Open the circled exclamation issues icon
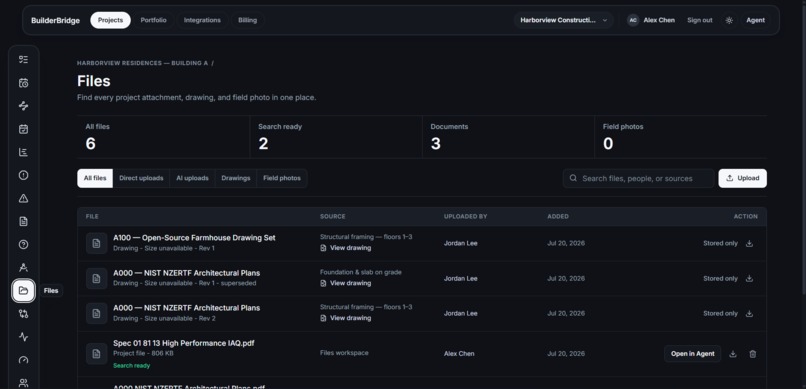The height and width of the screenshot is (389, 806). pos(23,175)
